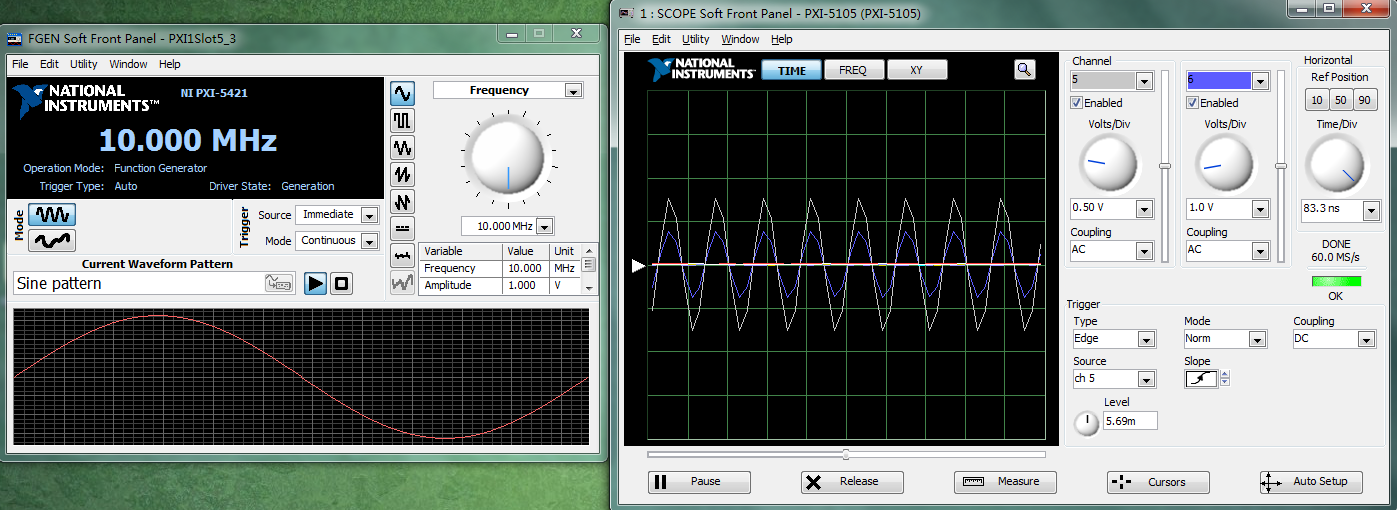The width and height of the screenshot is (1397, 510).
Task: Click the Cursors button
Action: click(x=1158, y=482)
